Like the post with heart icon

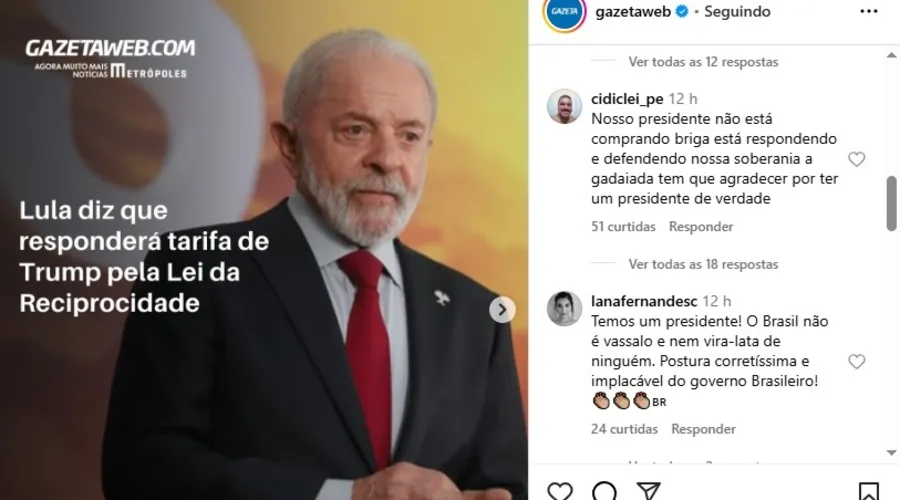560,491
